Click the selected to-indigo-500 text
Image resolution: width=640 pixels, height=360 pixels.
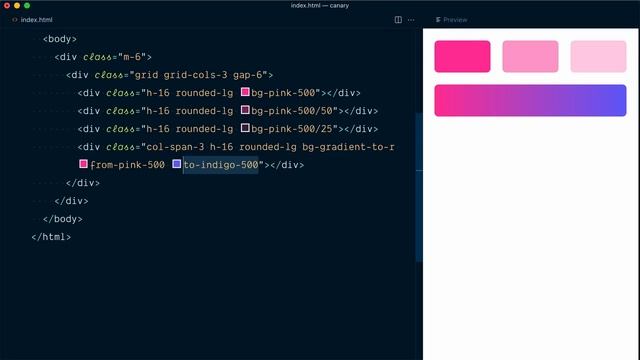click(x=221, y=165)
